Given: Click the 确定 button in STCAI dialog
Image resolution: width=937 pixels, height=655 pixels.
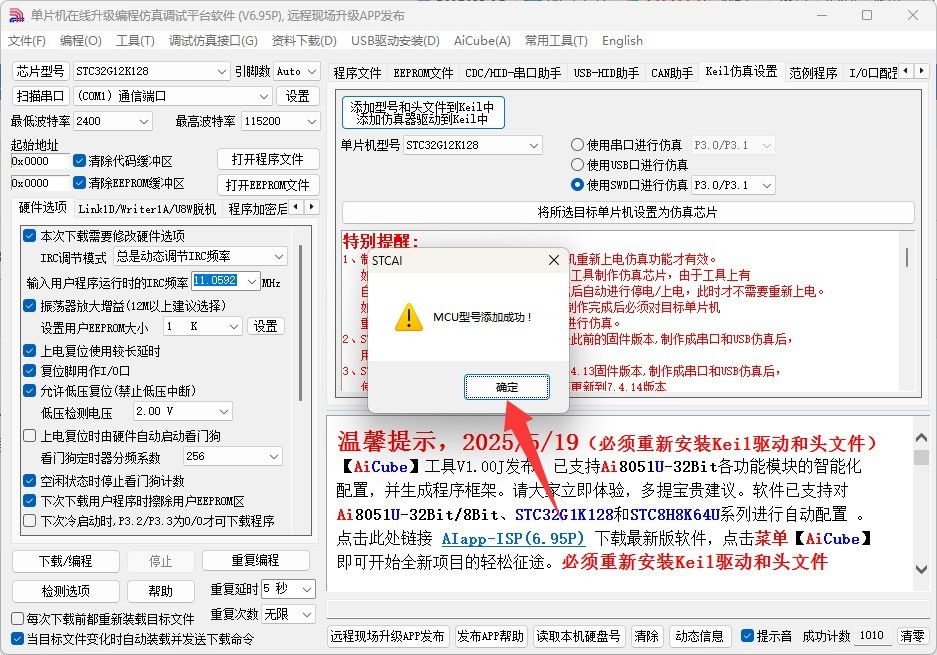Looking at the screenshot, I should [507, 387].
